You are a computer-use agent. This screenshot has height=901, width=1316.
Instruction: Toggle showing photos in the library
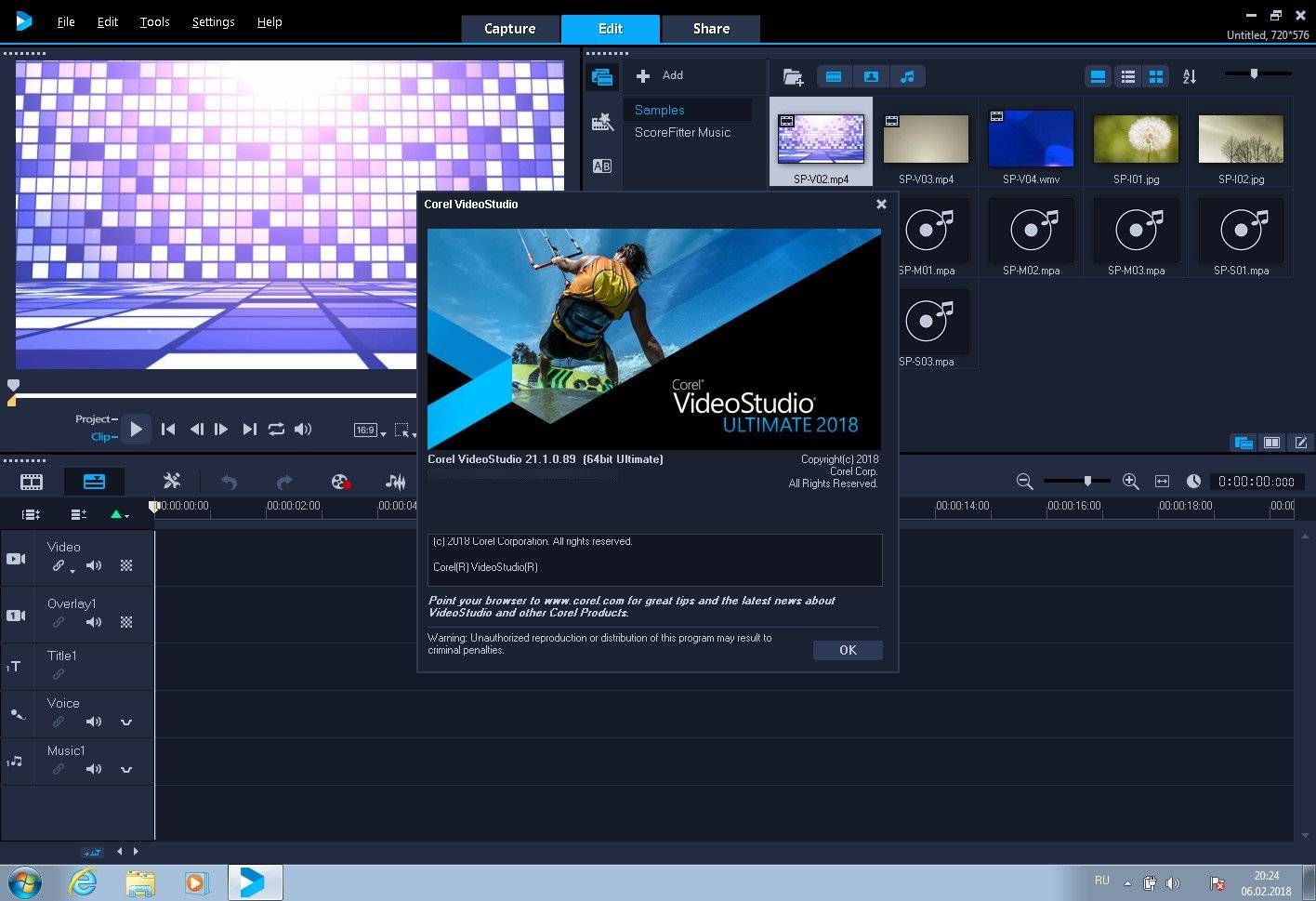pyautogui.click(x=871, y=77)
